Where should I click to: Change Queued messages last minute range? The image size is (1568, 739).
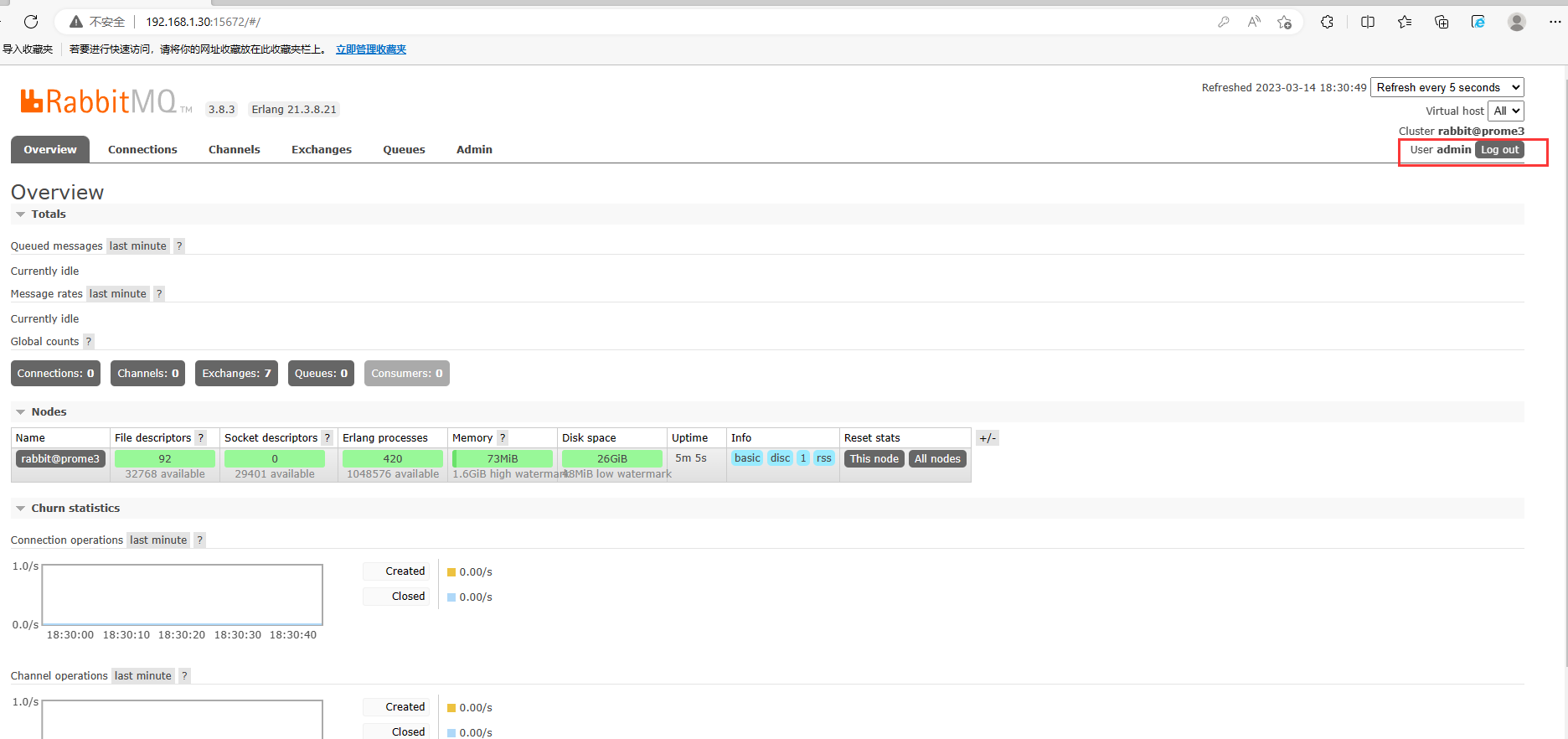[137, 245]
